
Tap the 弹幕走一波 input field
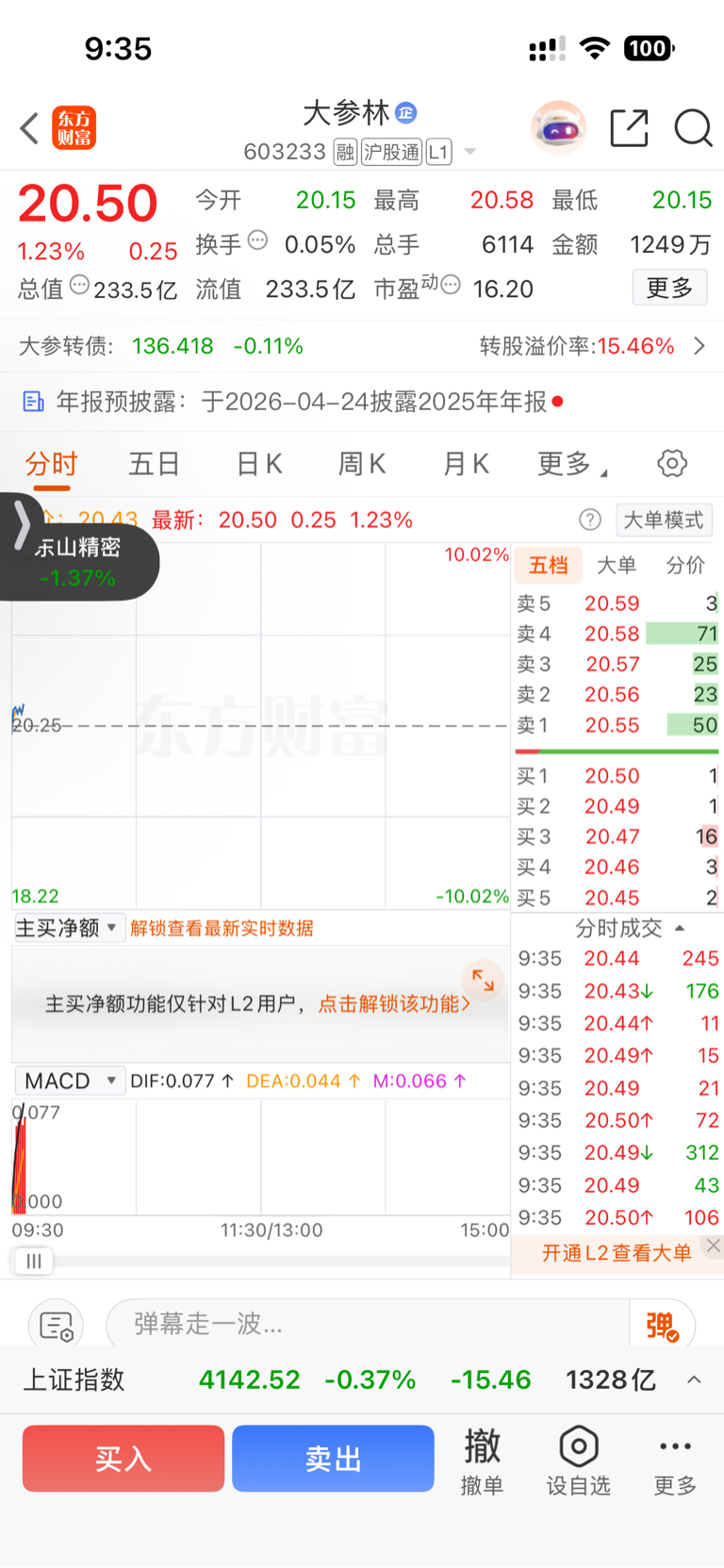point(368,1324)
